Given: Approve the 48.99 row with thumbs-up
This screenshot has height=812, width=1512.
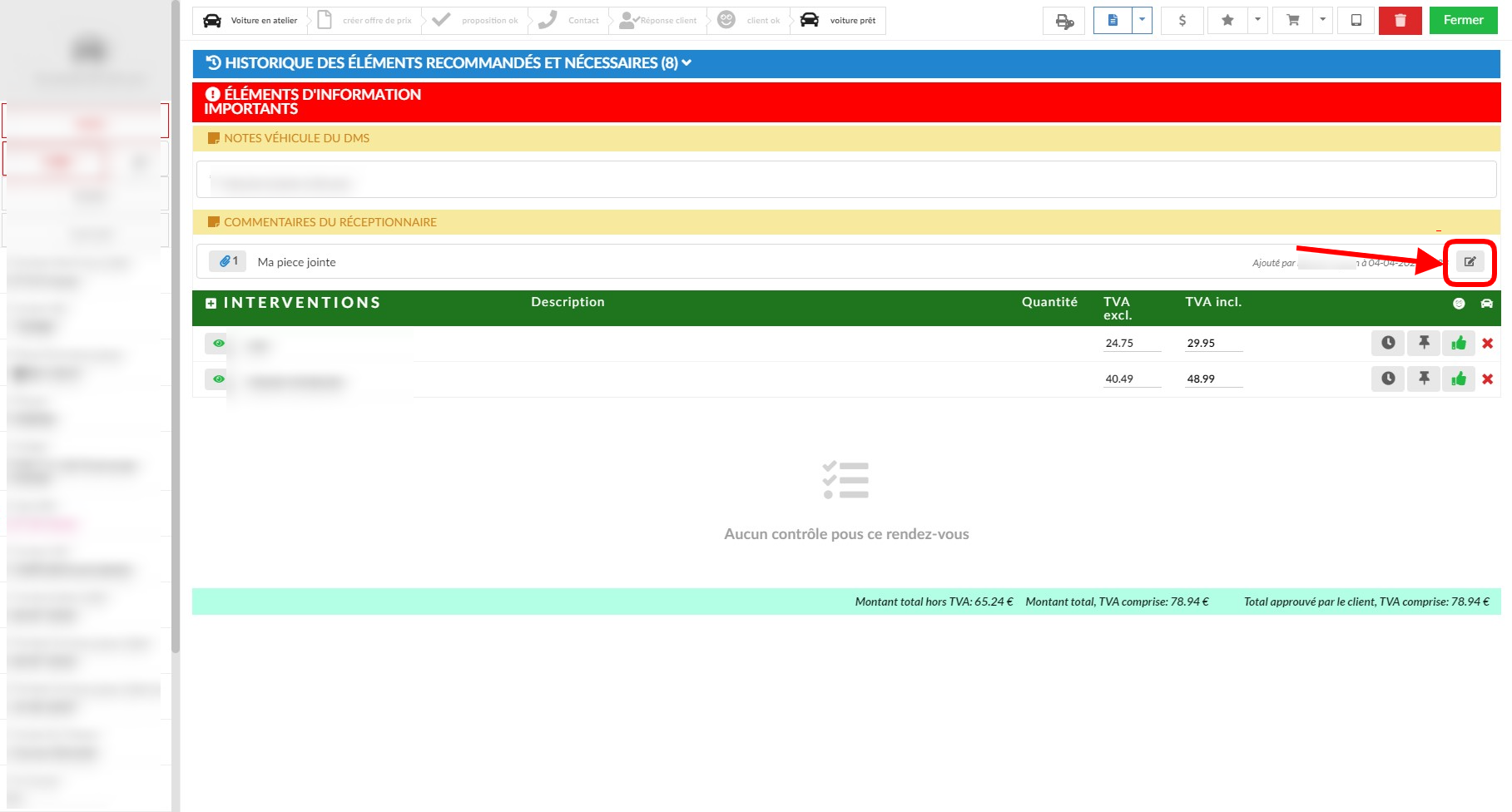Looking at the screenshot, I should (x=1459, y=379).
